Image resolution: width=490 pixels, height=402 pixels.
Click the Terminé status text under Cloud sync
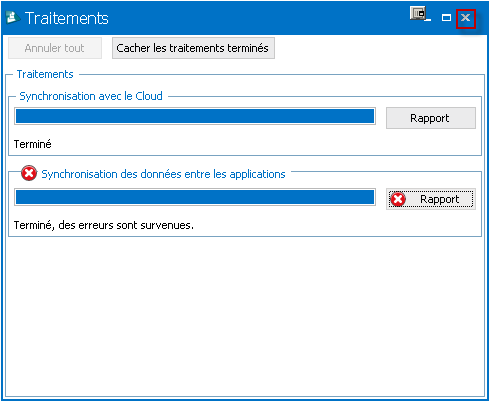(33, 144)
